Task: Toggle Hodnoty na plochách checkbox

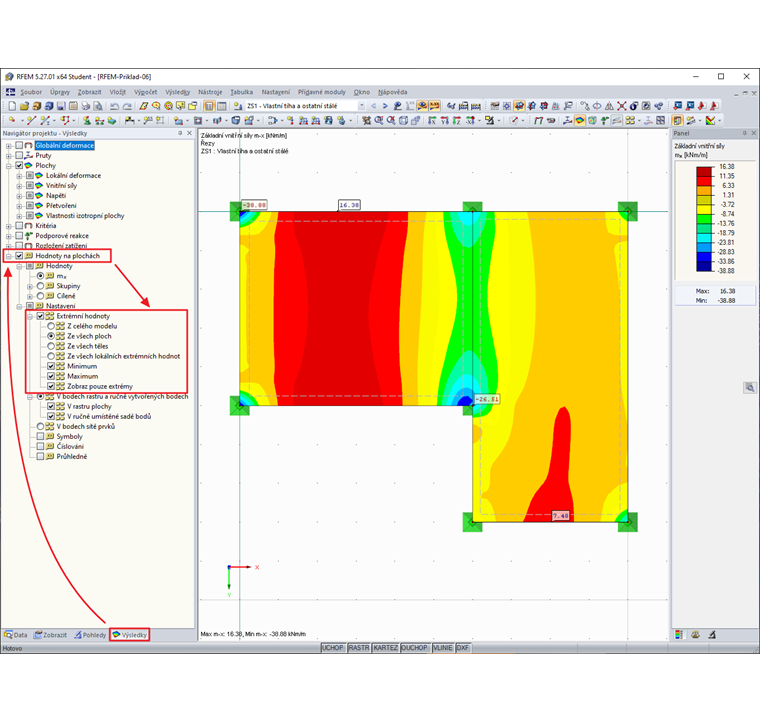Action: click(x=19, y=255)
